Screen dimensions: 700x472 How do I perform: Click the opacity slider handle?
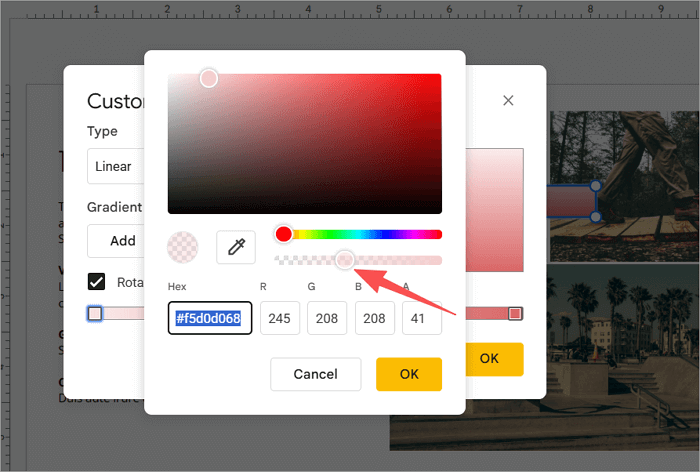[x=345, y=260]
